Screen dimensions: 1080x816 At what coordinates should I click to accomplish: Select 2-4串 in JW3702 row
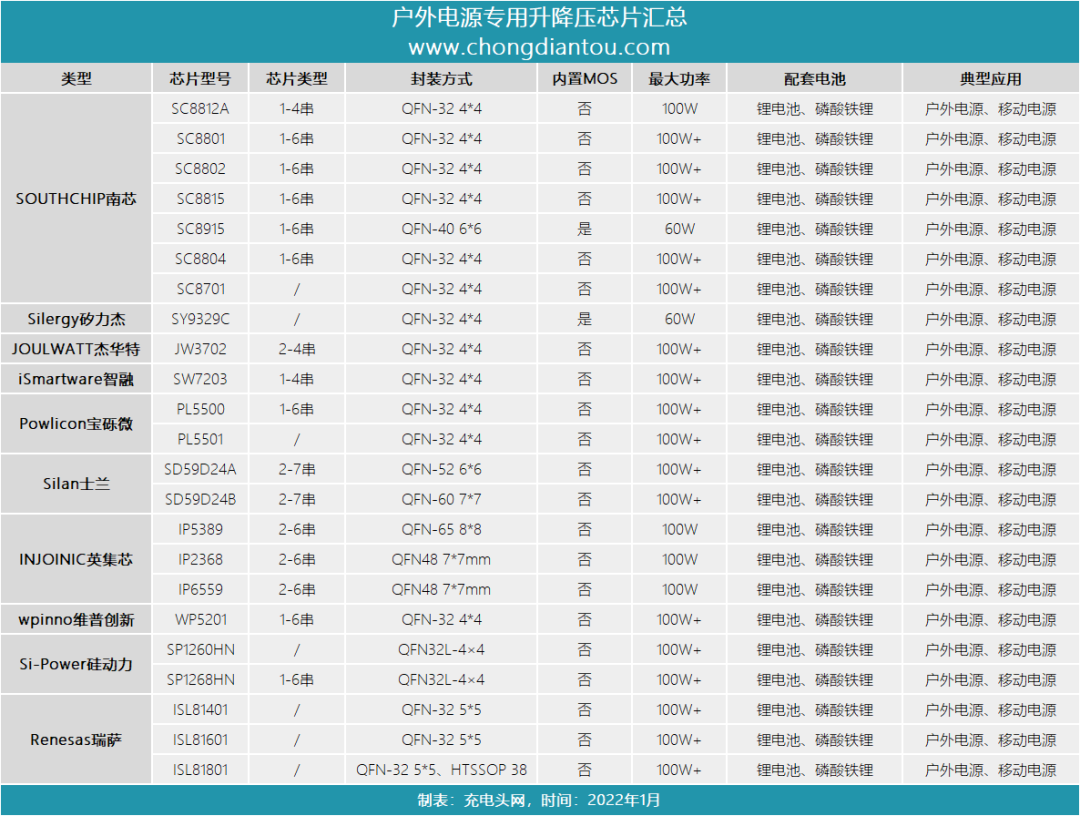pyautogui.click(x=297, y=349)
